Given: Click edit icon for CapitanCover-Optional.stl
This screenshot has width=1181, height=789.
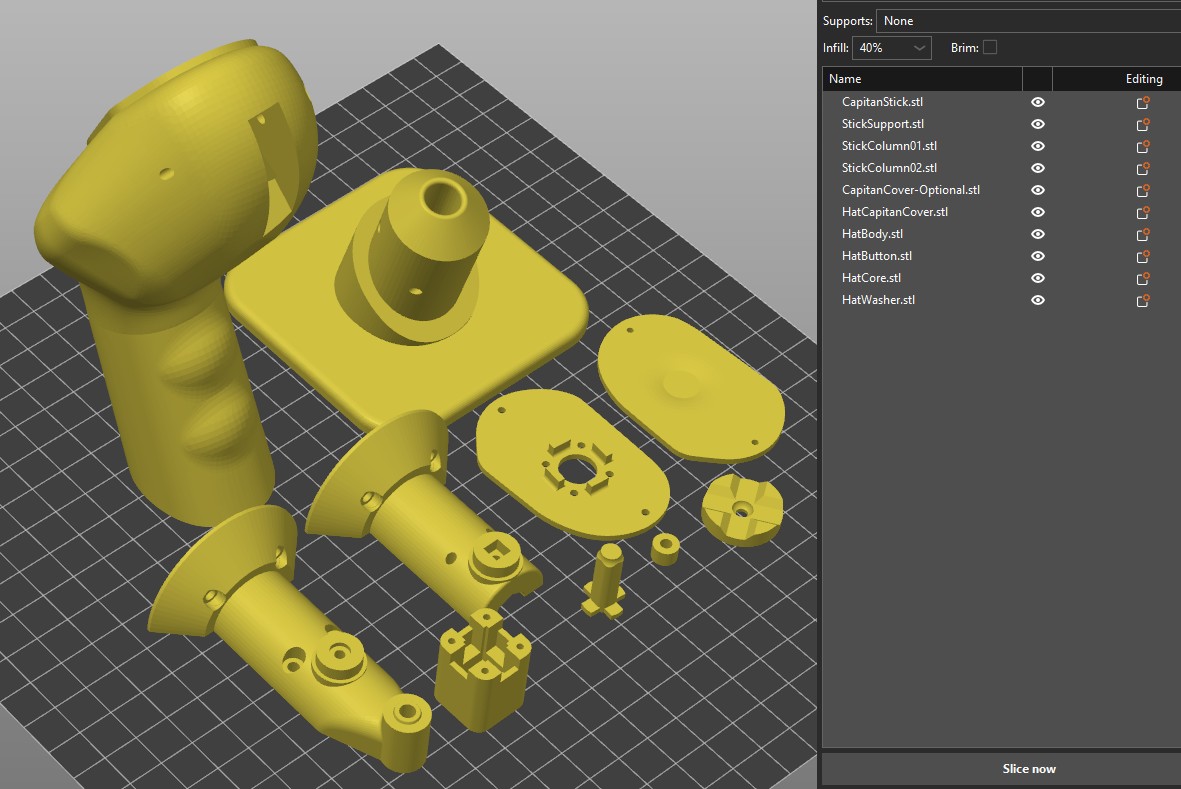Looking at the screenshot, I should [1143, 190].
